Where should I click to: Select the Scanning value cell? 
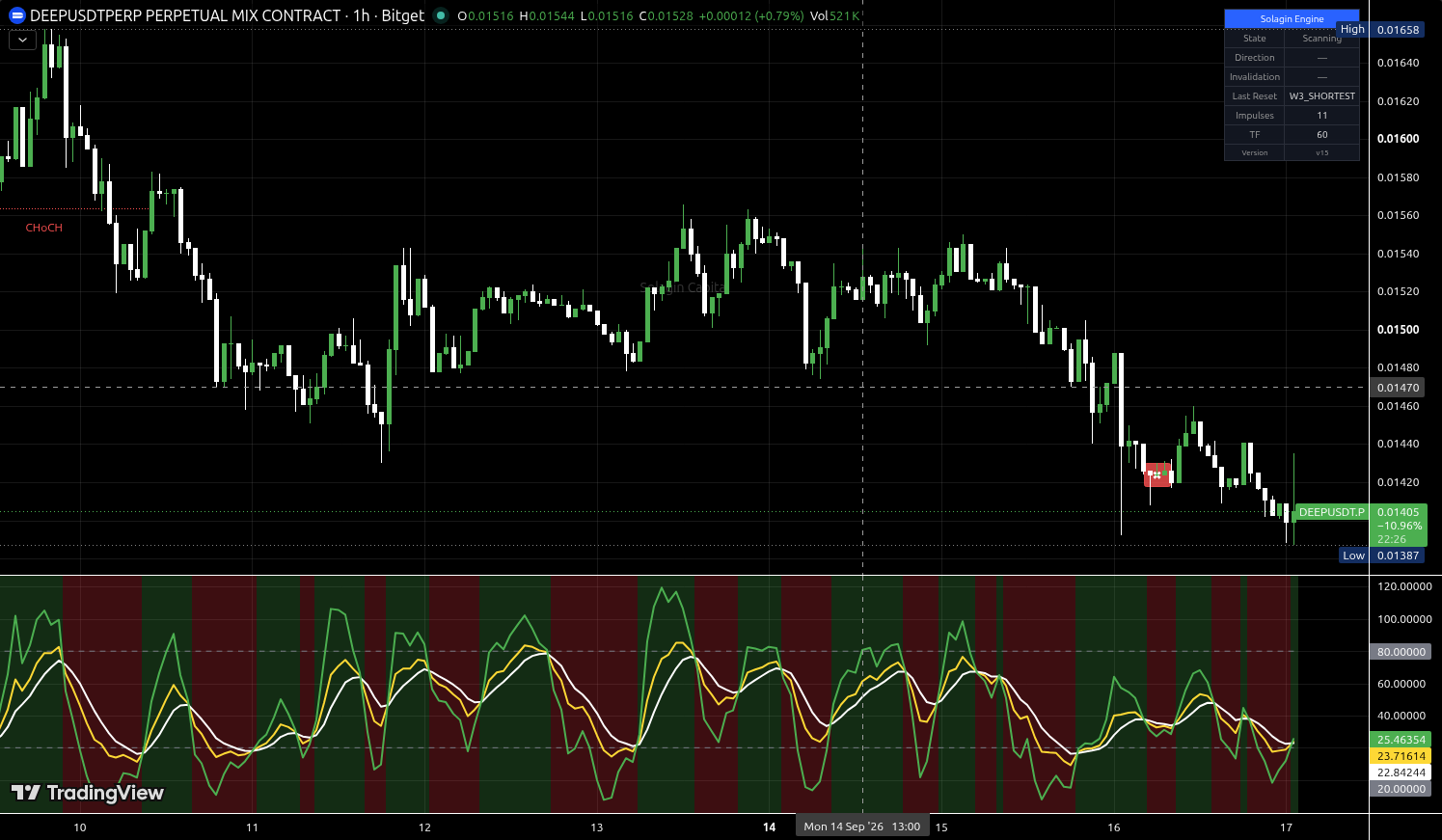click(1321, 39)
